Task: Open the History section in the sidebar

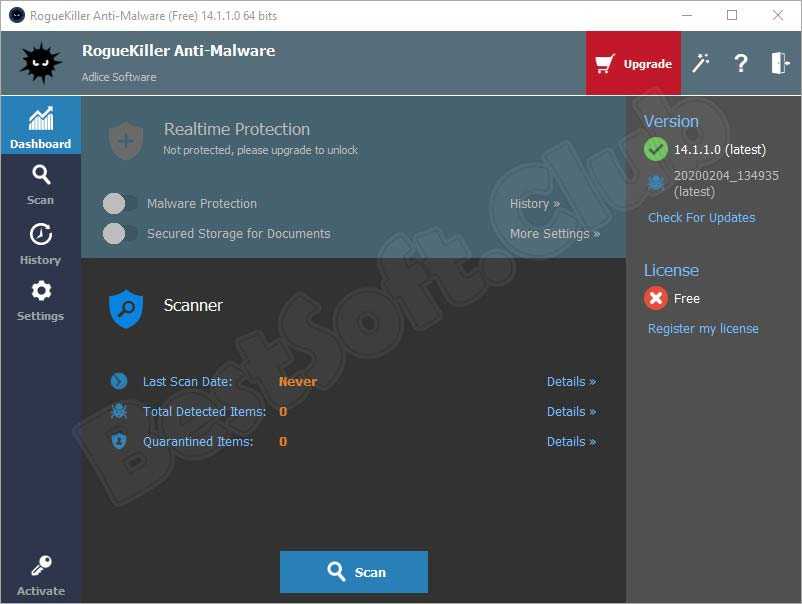Action: coord(40,244)
